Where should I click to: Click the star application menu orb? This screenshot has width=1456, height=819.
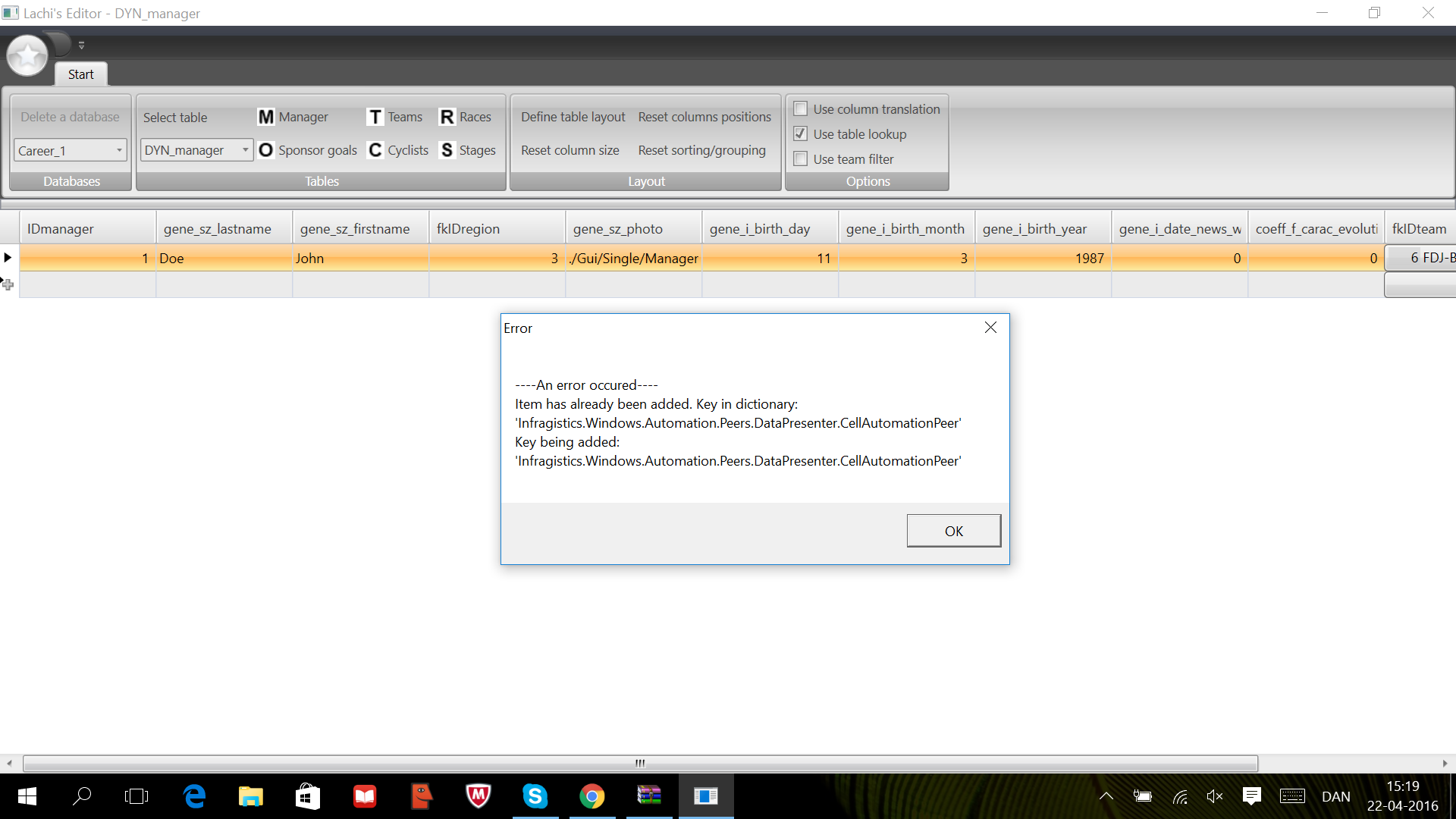coord(28,55)
